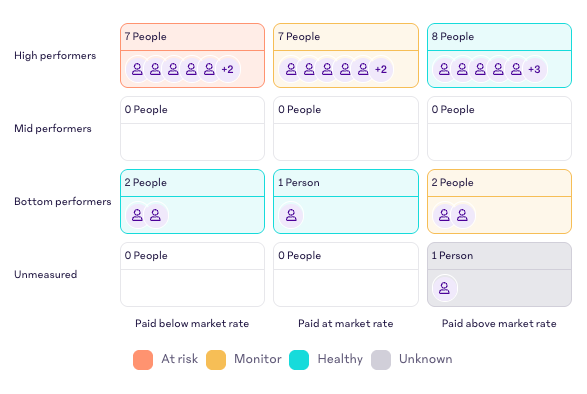Click the single avatar in the Unmeasured 1 Person cell
587x394 pixels.
pos(444,288)
